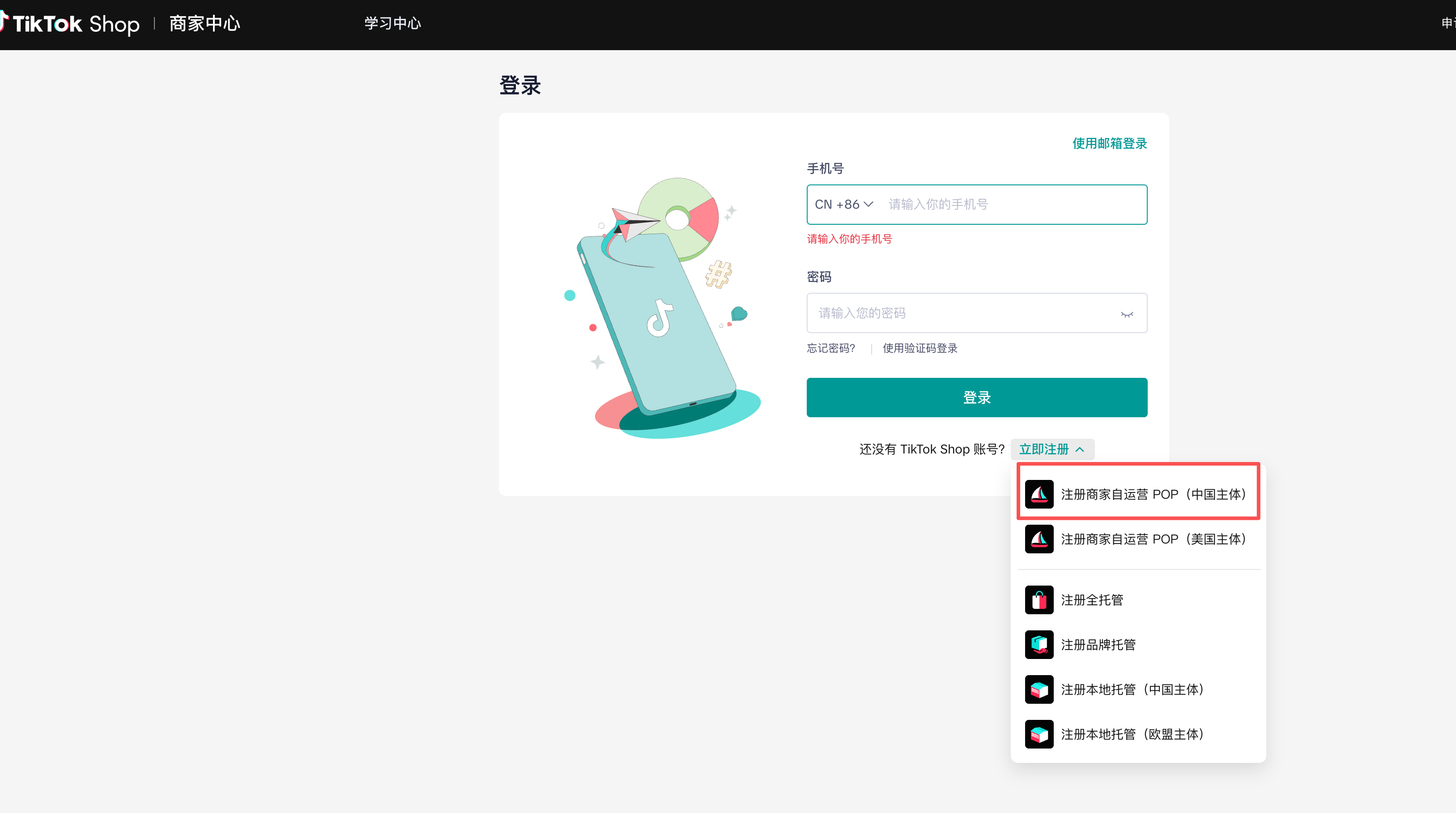Click the 密码 field label
Image resolution: width=1456 pixels, height=813 pixels.
click(819, 277)
